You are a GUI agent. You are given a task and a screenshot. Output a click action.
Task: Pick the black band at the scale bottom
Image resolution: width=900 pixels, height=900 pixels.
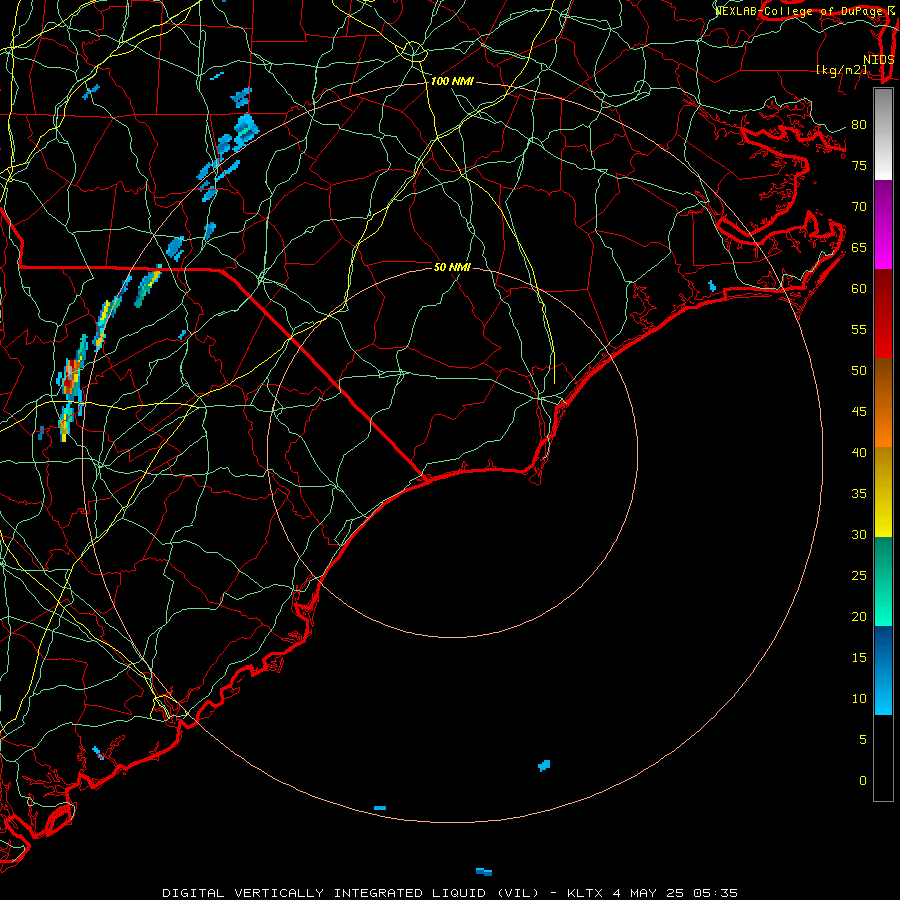(x=883, y=758)
